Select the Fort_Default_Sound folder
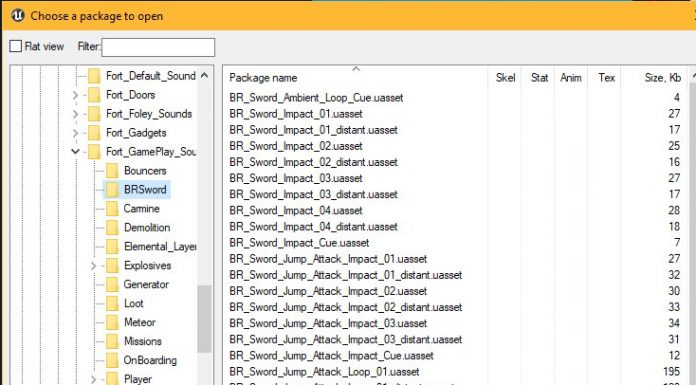 click(x=150, y=76)
